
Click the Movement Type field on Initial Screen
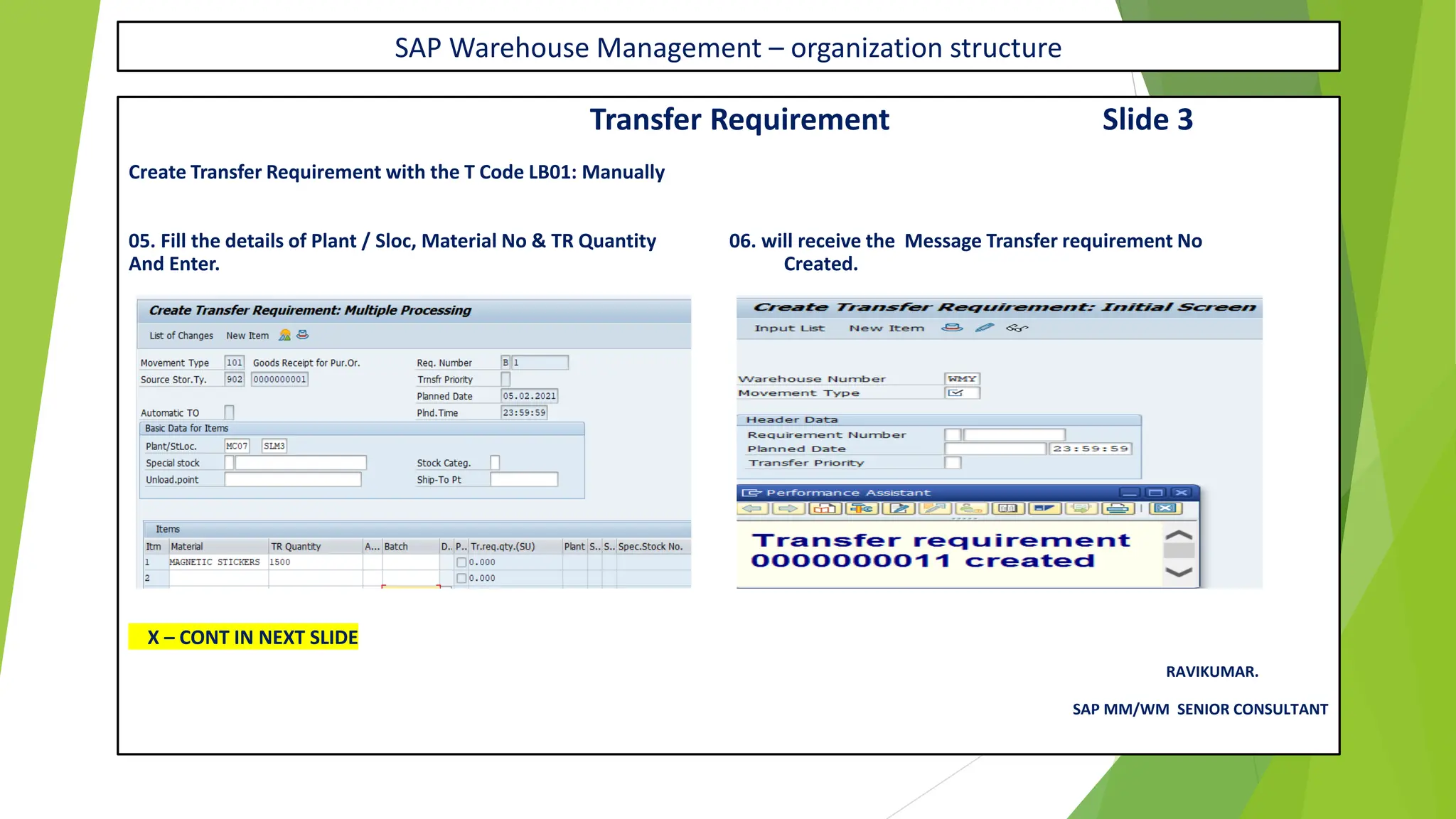(963, 393)
